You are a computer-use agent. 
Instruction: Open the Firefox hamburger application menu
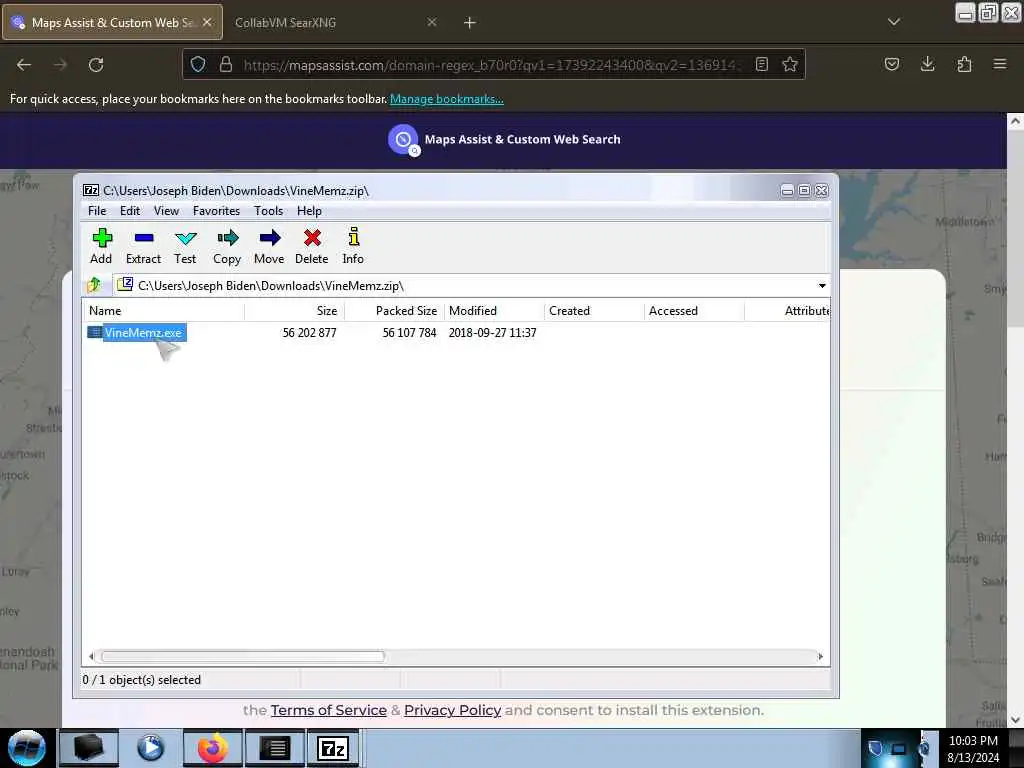coord(999,64)
